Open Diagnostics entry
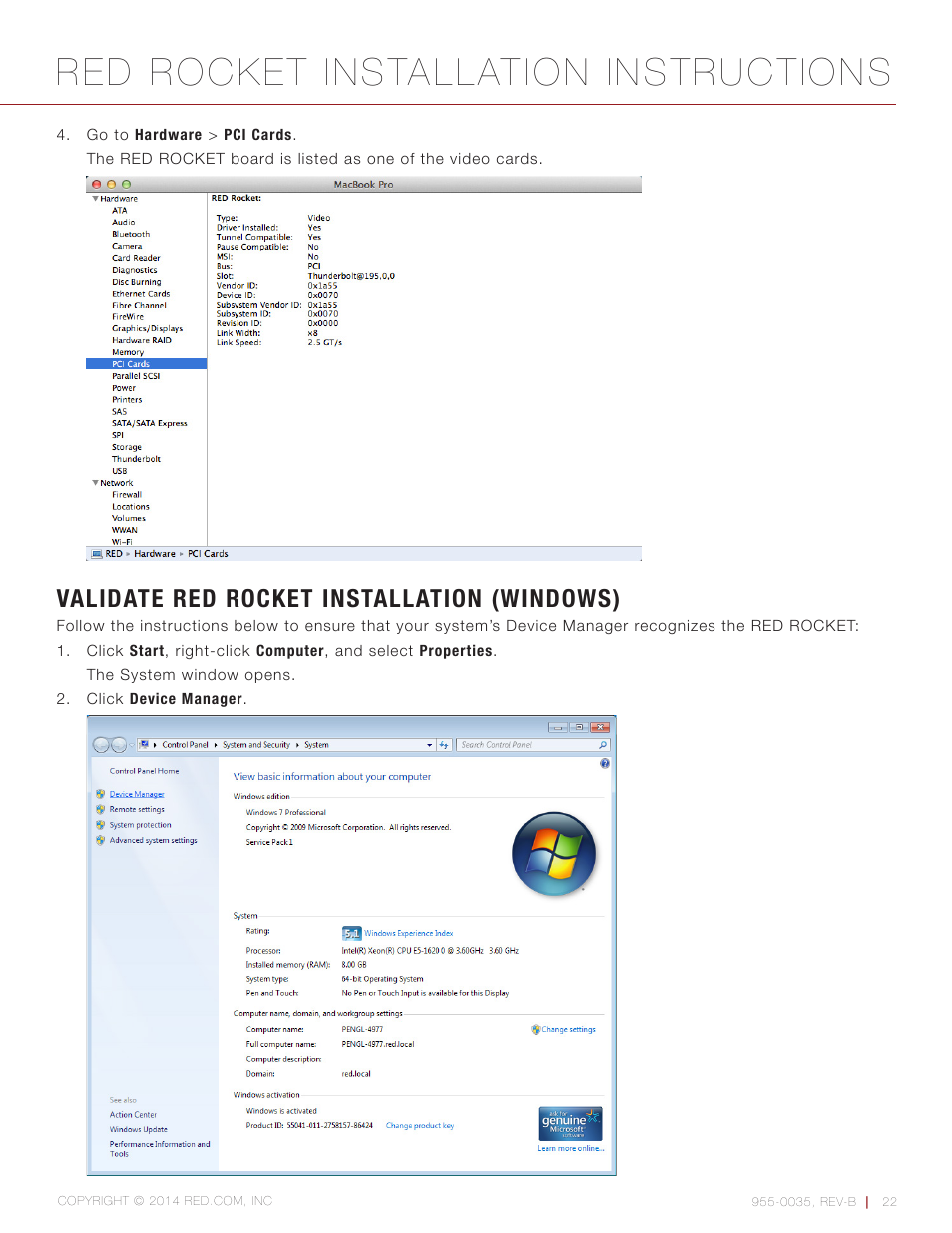This screenshot has width=952, height=1233. [134, 270]
